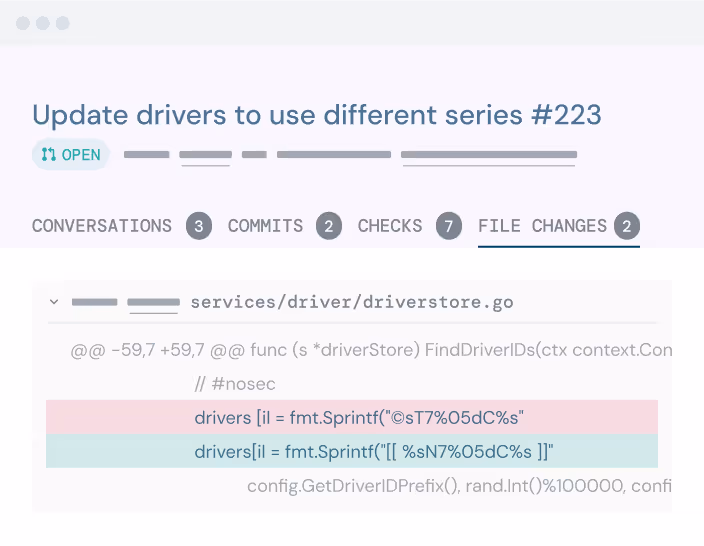Click the count badge beside FILE CHANGES
704x546 pixels.
(x=627, y=227)
